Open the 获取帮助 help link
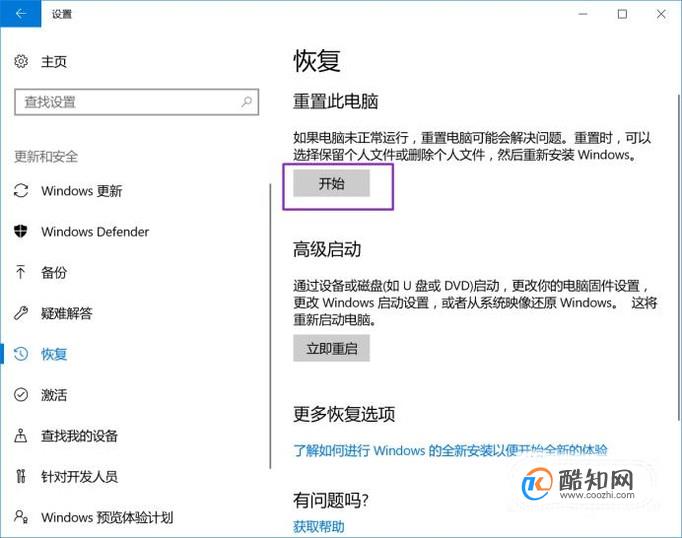The image size is (682, 538). [319, 527]
